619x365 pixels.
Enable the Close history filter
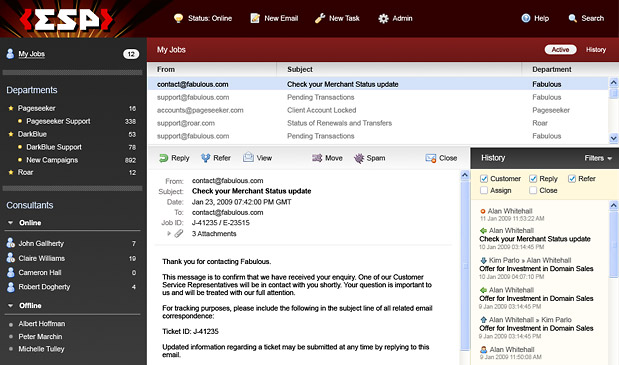click(533, 190)
